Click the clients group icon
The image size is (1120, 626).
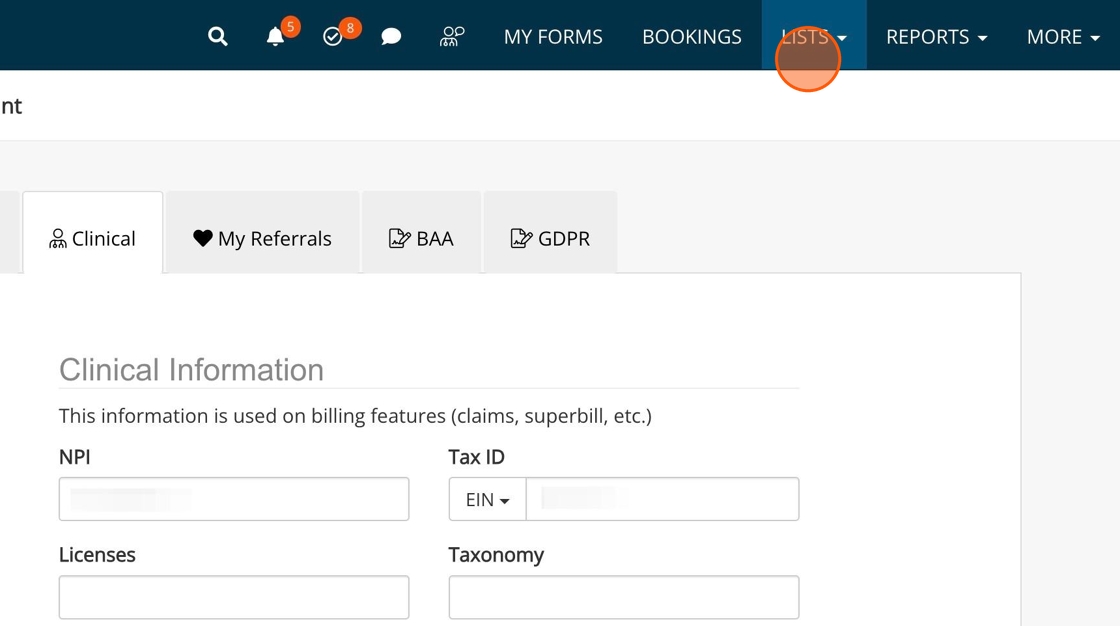(452, 37)
